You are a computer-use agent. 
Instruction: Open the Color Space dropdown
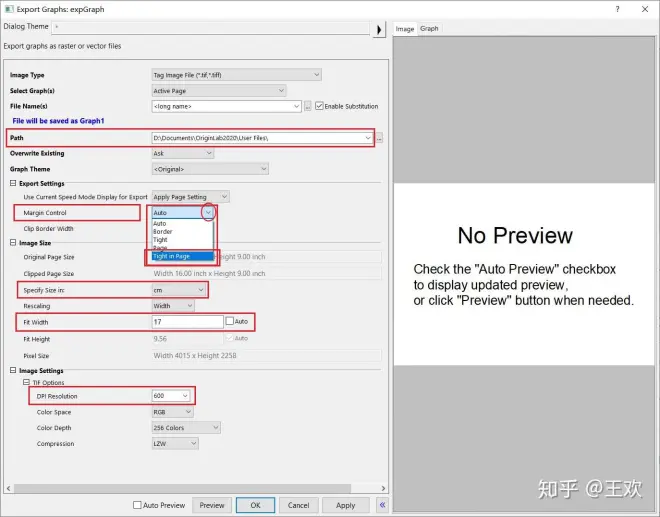(173, 412)
